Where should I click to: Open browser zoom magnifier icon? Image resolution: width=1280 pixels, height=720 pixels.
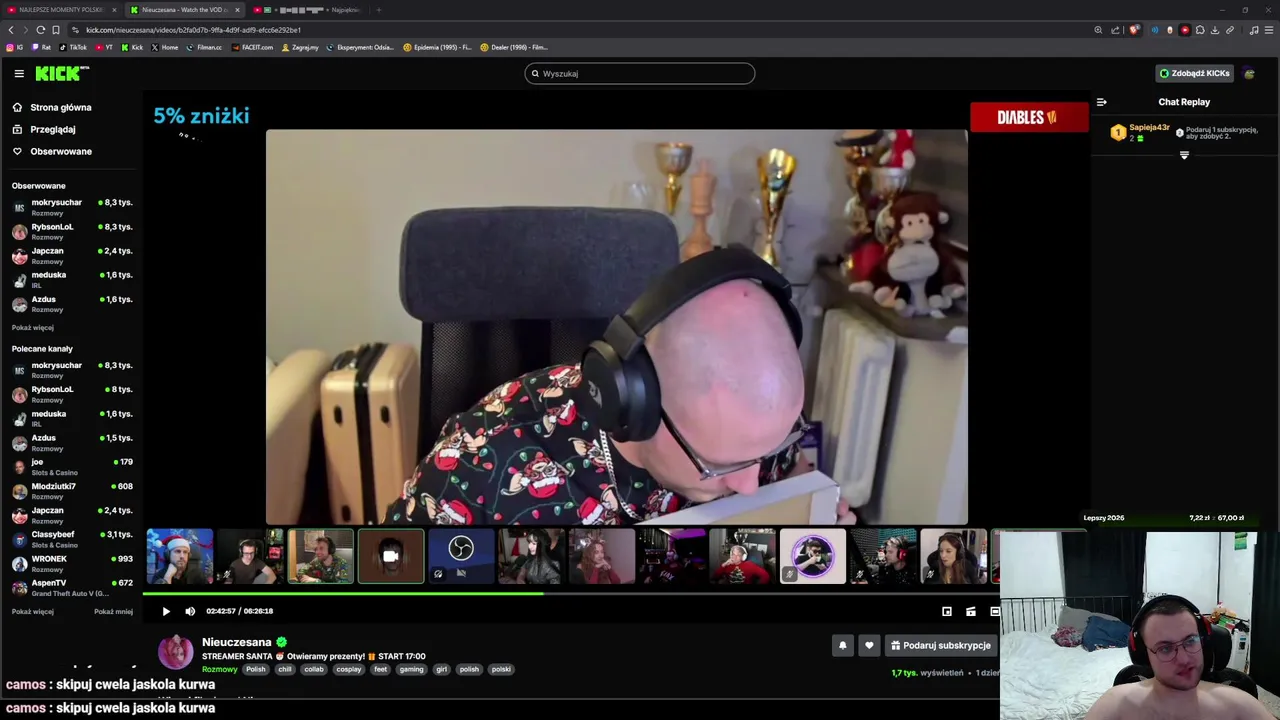(1098, 30)
